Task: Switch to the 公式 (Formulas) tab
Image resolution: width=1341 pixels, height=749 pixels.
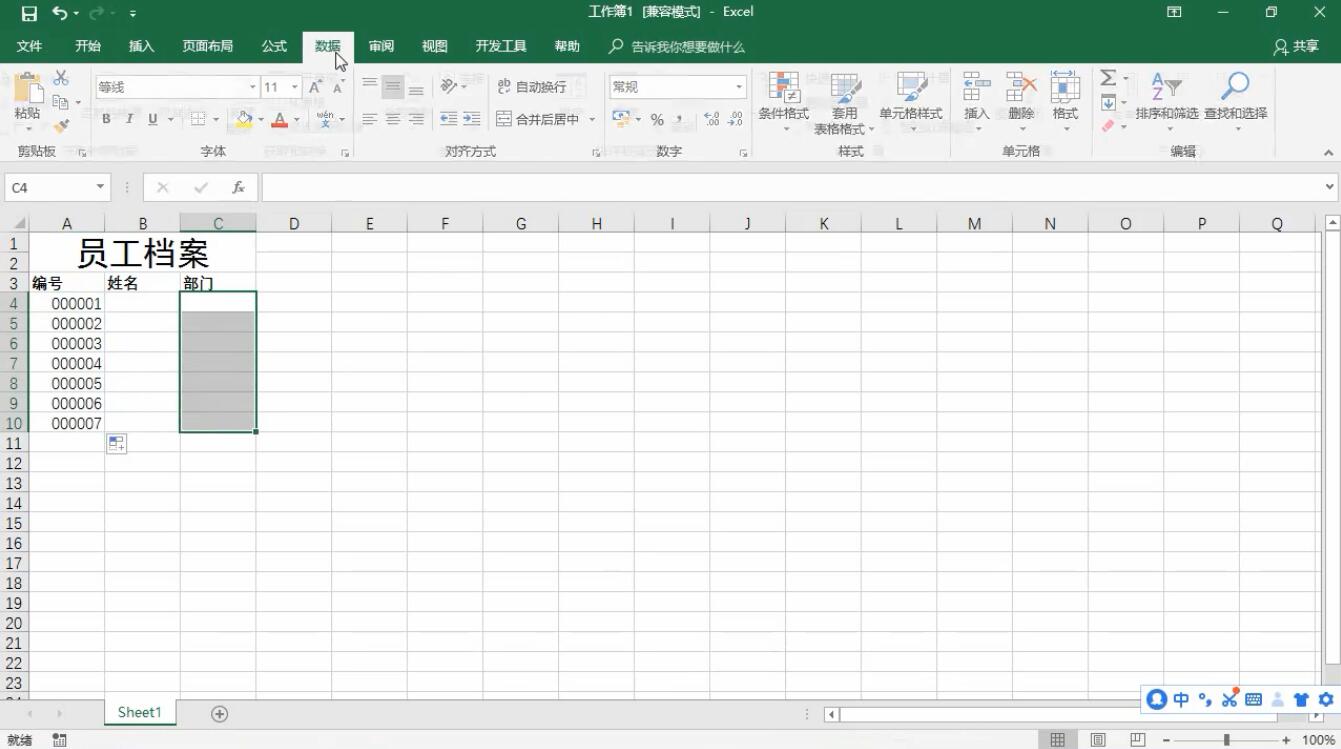Action: coord(274,46)
